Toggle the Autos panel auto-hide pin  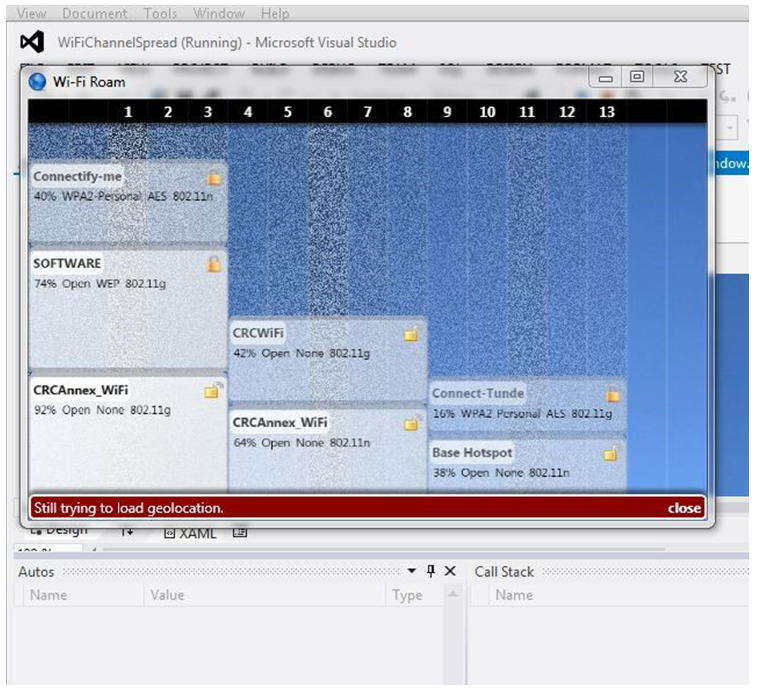tap(431, 571)
